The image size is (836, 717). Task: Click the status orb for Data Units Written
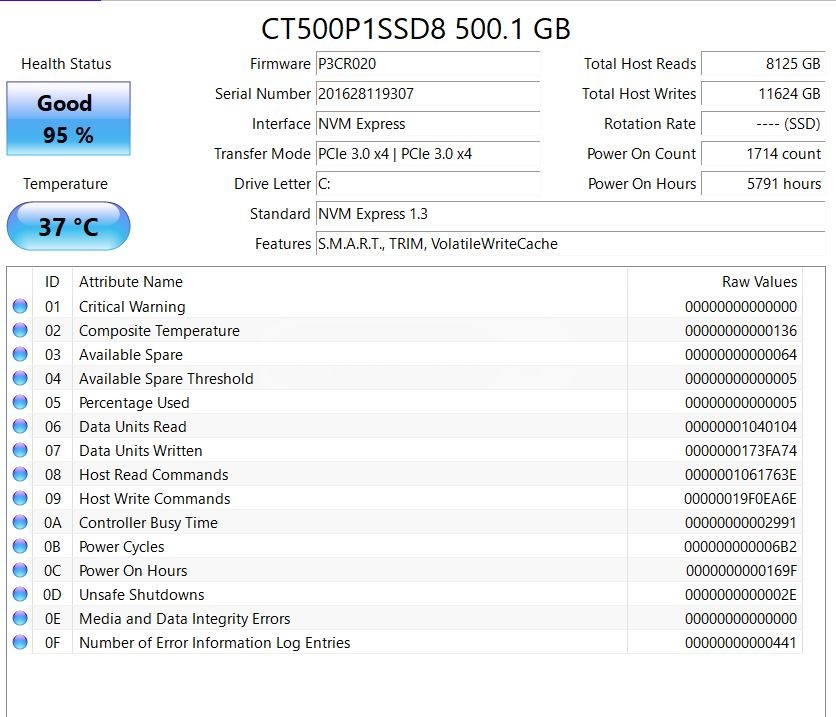pyautogui.click(x=20, y=450)
